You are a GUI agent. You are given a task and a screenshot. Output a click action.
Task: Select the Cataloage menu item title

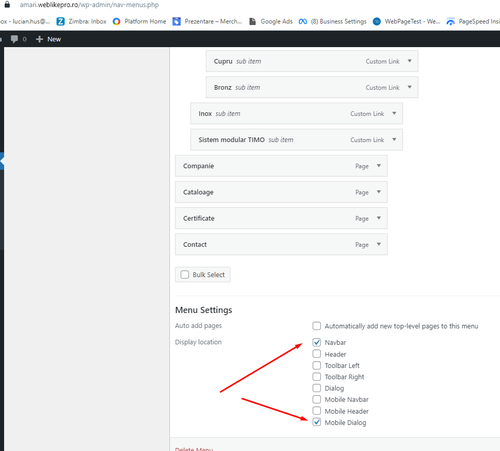198,192
